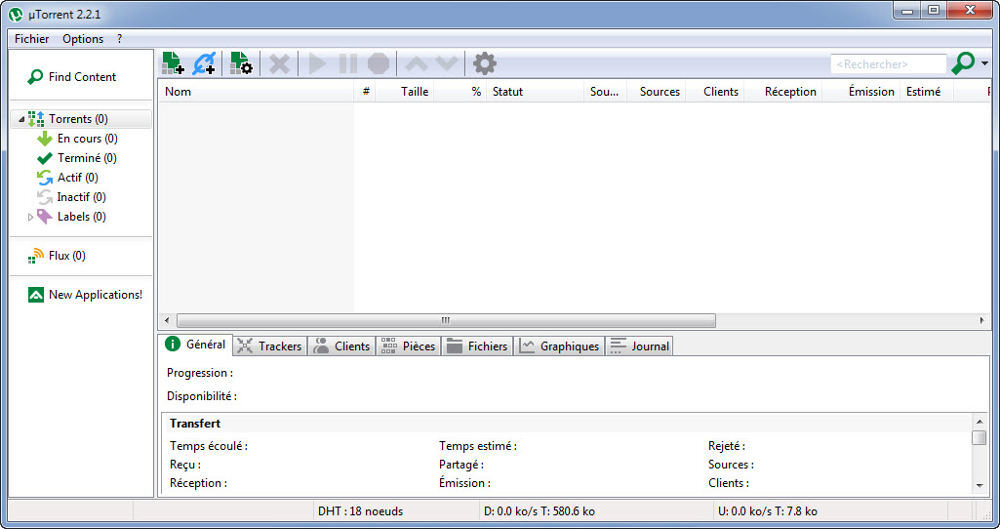This screenshot has width=1000, height=529.
Task: Select Flux (0) feeds item
Action: (x=57, y=256)
